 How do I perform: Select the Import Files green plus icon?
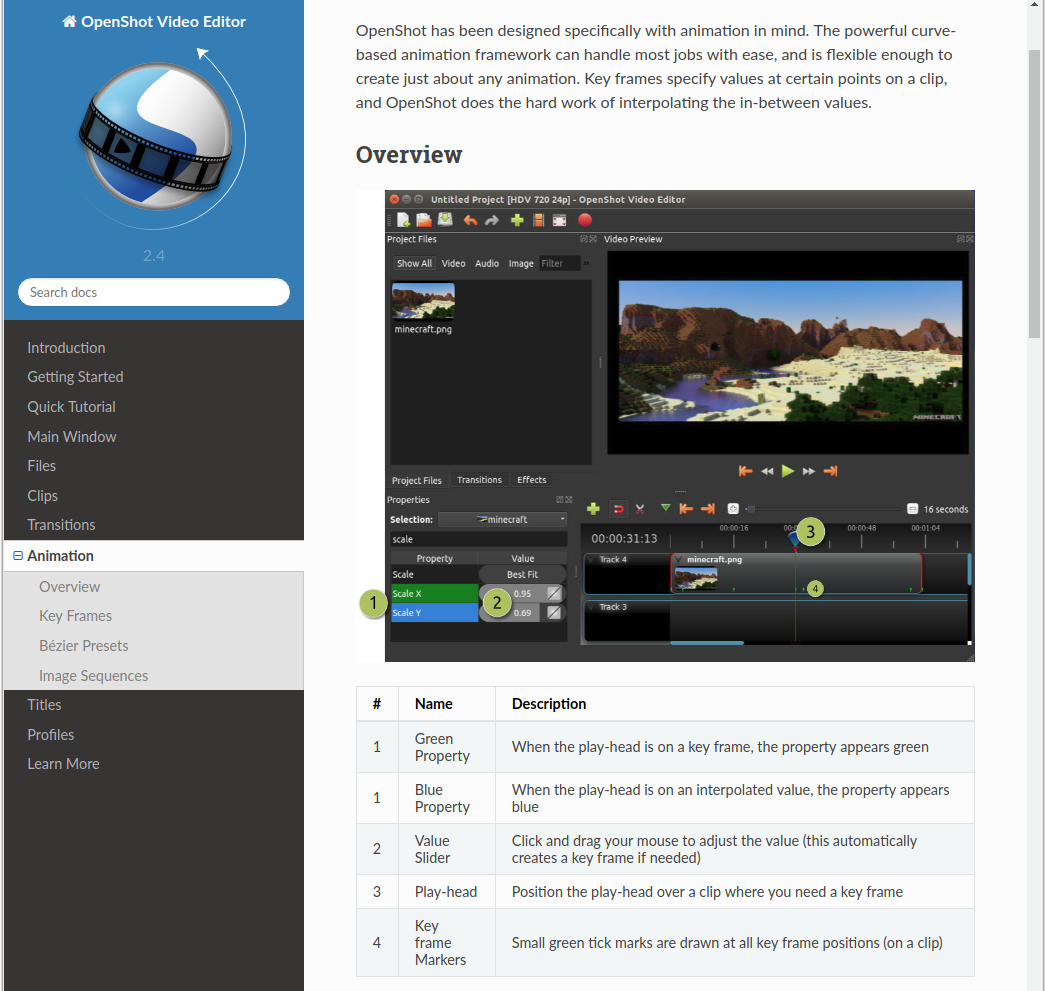point(517,218)
